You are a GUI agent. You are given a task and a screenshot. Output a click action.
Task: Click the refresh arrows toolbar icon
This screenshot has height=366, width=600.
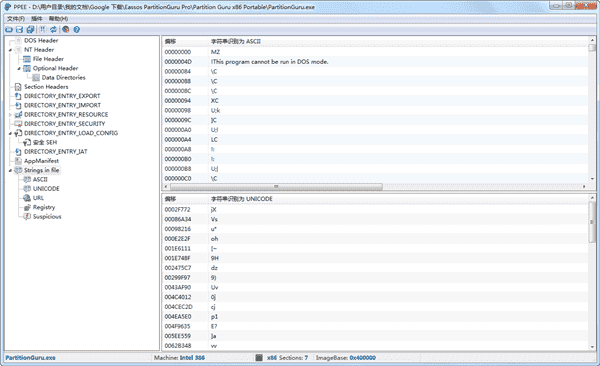(53, 29)
